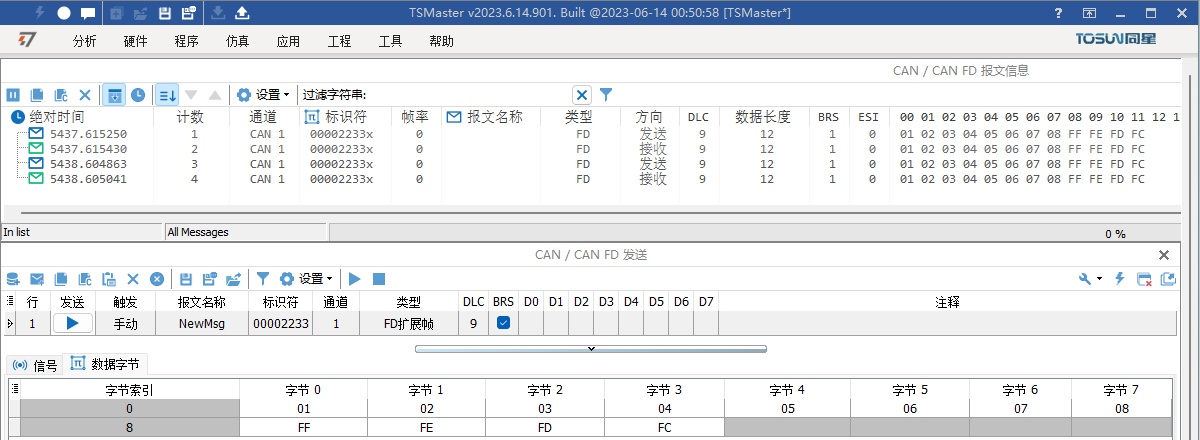Viewport: 1200px width, 440px height.
Task: Click the lightning connect icon in title bar
Action: point(40,13)
